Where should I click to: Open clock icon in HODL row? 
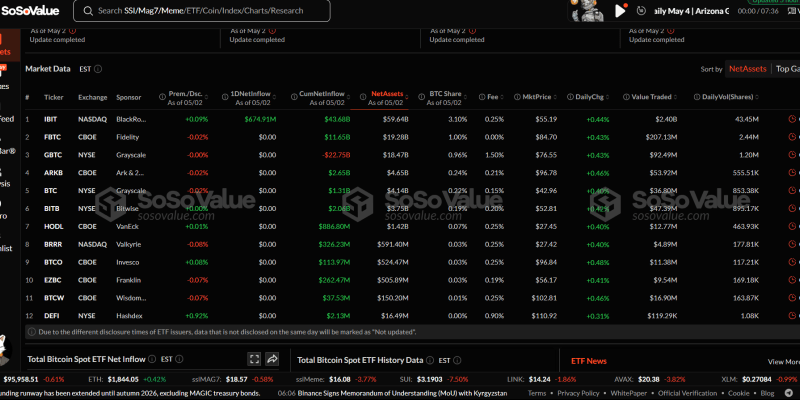tap(792, 226)
